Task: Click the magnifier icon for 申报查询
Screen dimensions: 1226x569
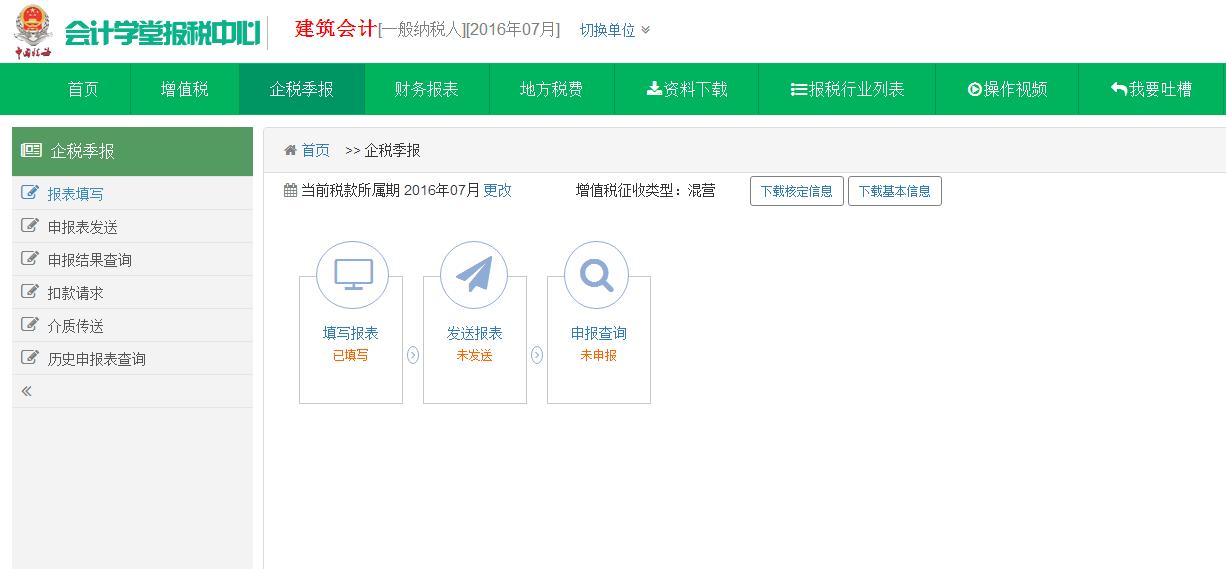Action: (x=597, y=274)
